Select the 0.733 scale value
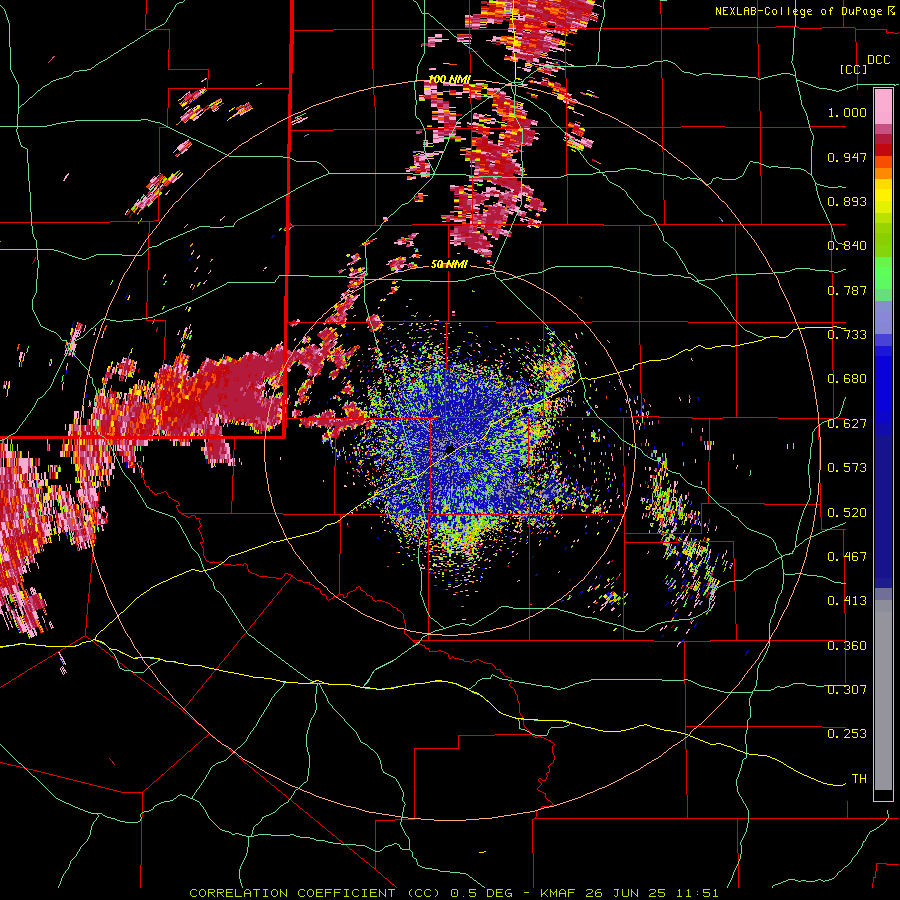The height and width of the screenshot is (900, 900). [x=847, y=335]
